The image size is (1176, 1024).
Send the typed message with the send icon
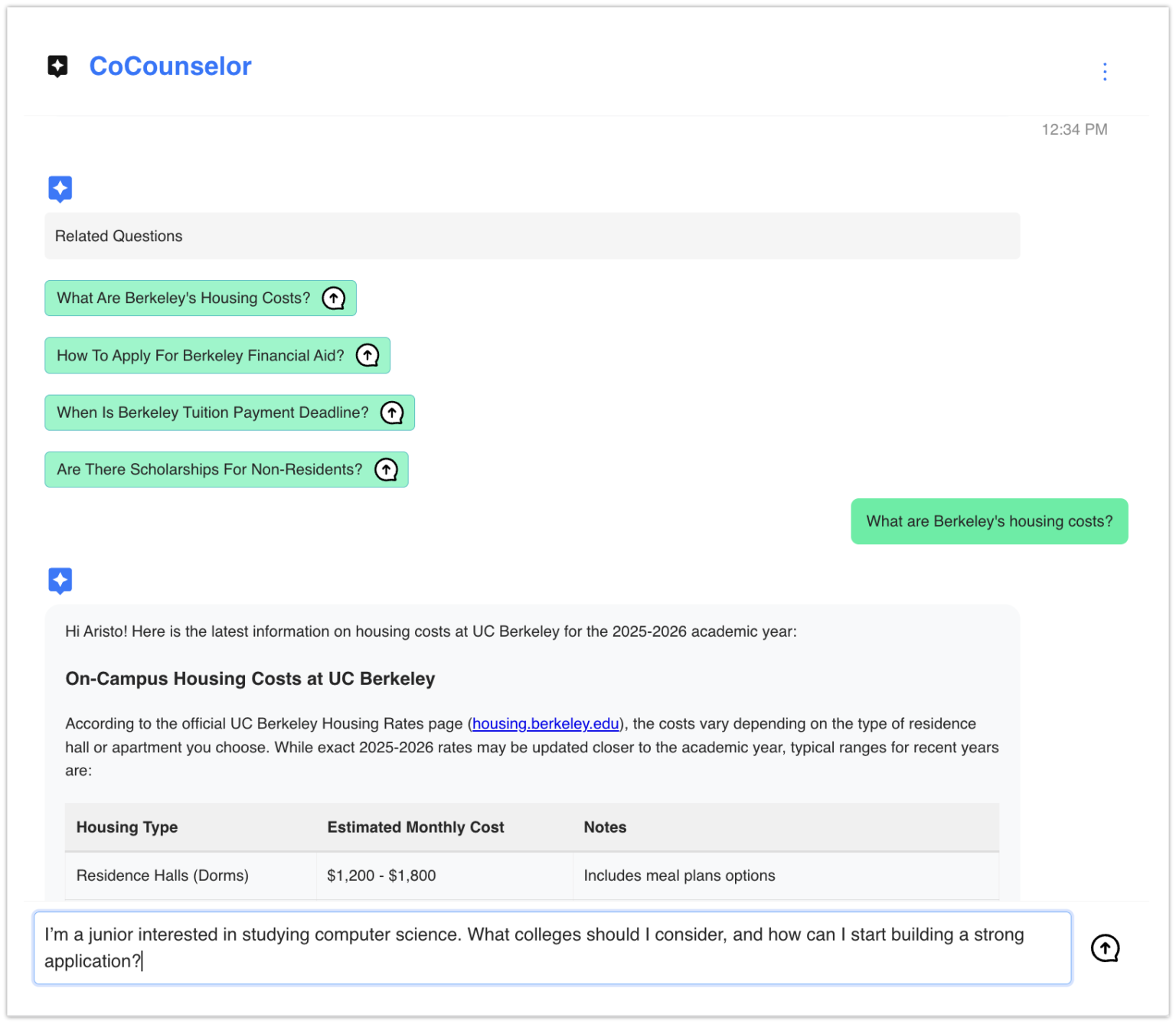(1104, 947)
